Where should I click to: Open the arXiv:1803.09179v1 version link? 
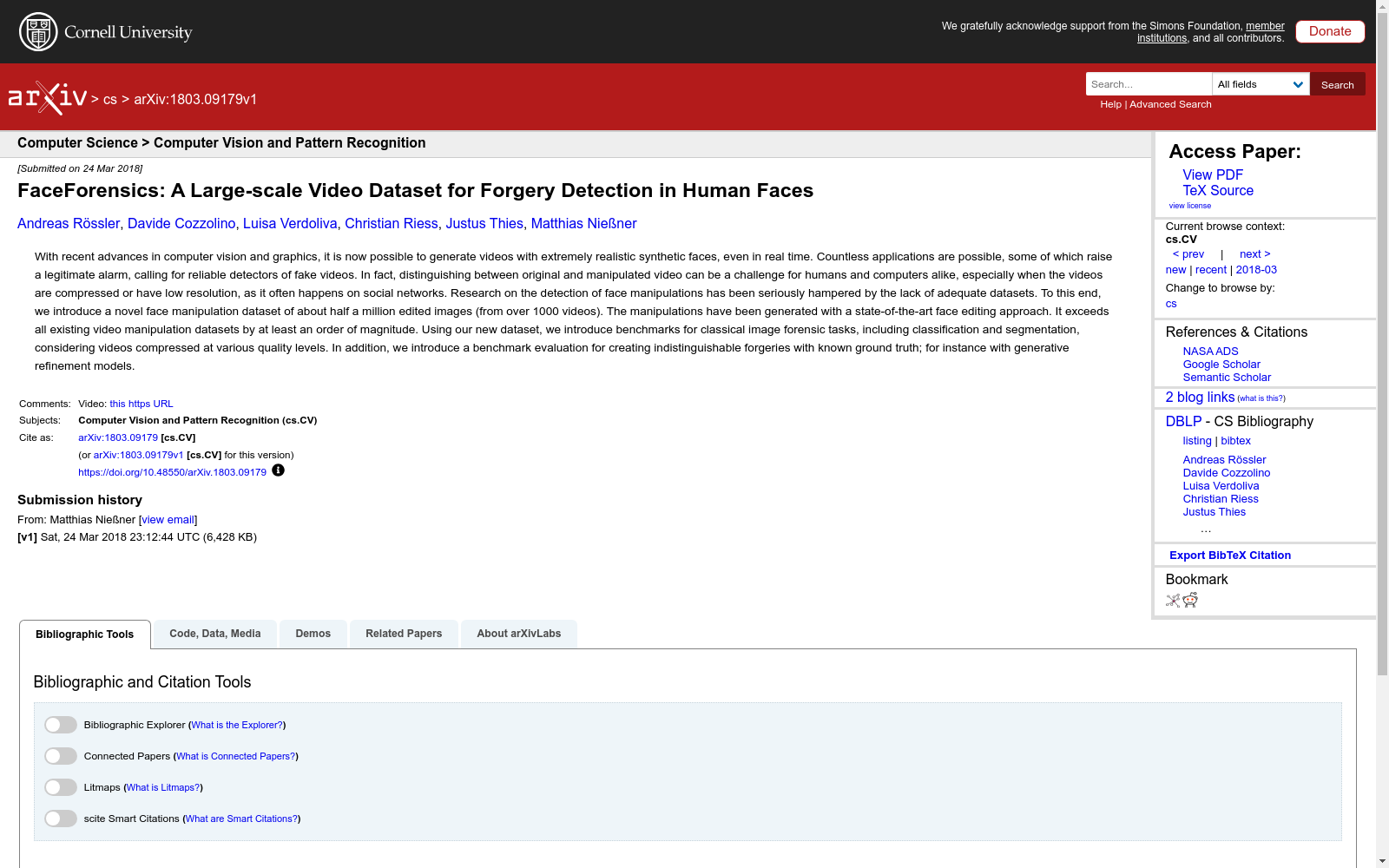138,455
